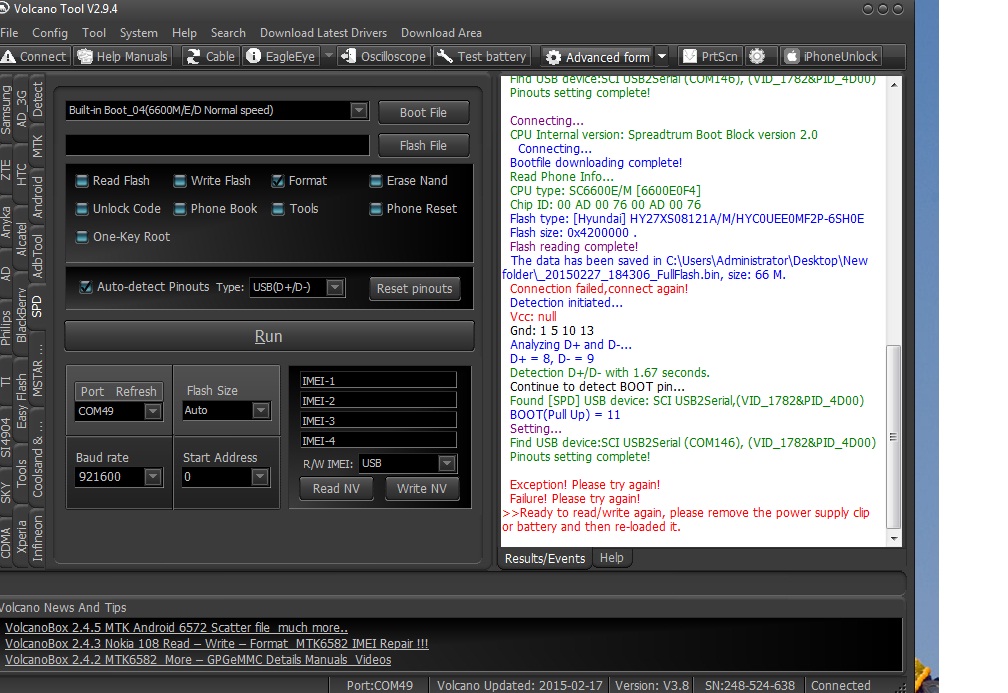Expand the Advanced form dropdown arrow
Viewport: 1008px width, 693px height.
click(662, 57)
